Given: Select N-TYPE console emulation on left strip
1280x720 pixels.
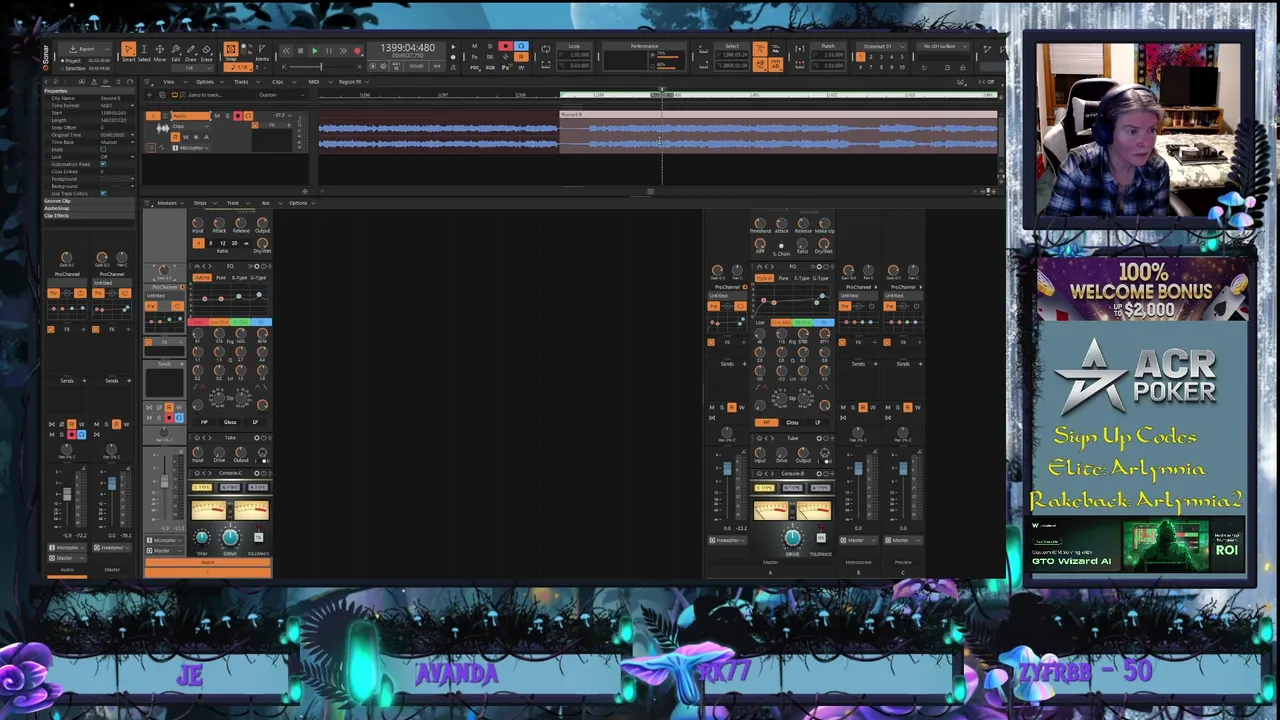Looking at the screenshot, I should point(230,487).
